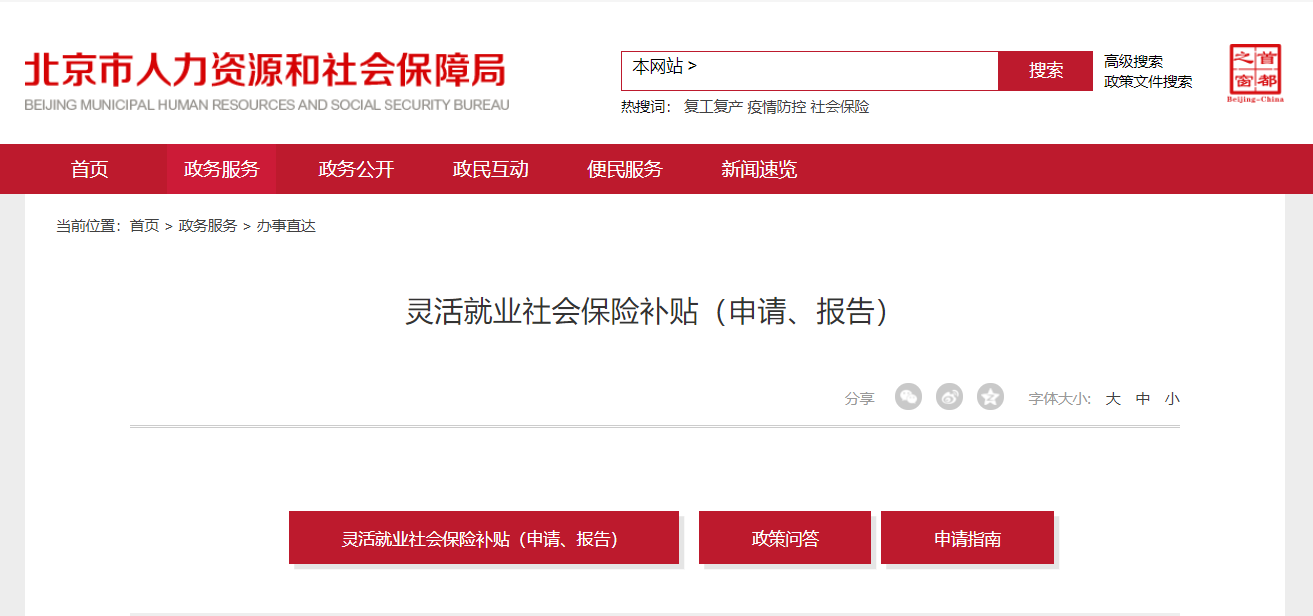Expand the 本网站 search scope selector
The height and width of the screenshot is (616, 1313).
point(664,67)
